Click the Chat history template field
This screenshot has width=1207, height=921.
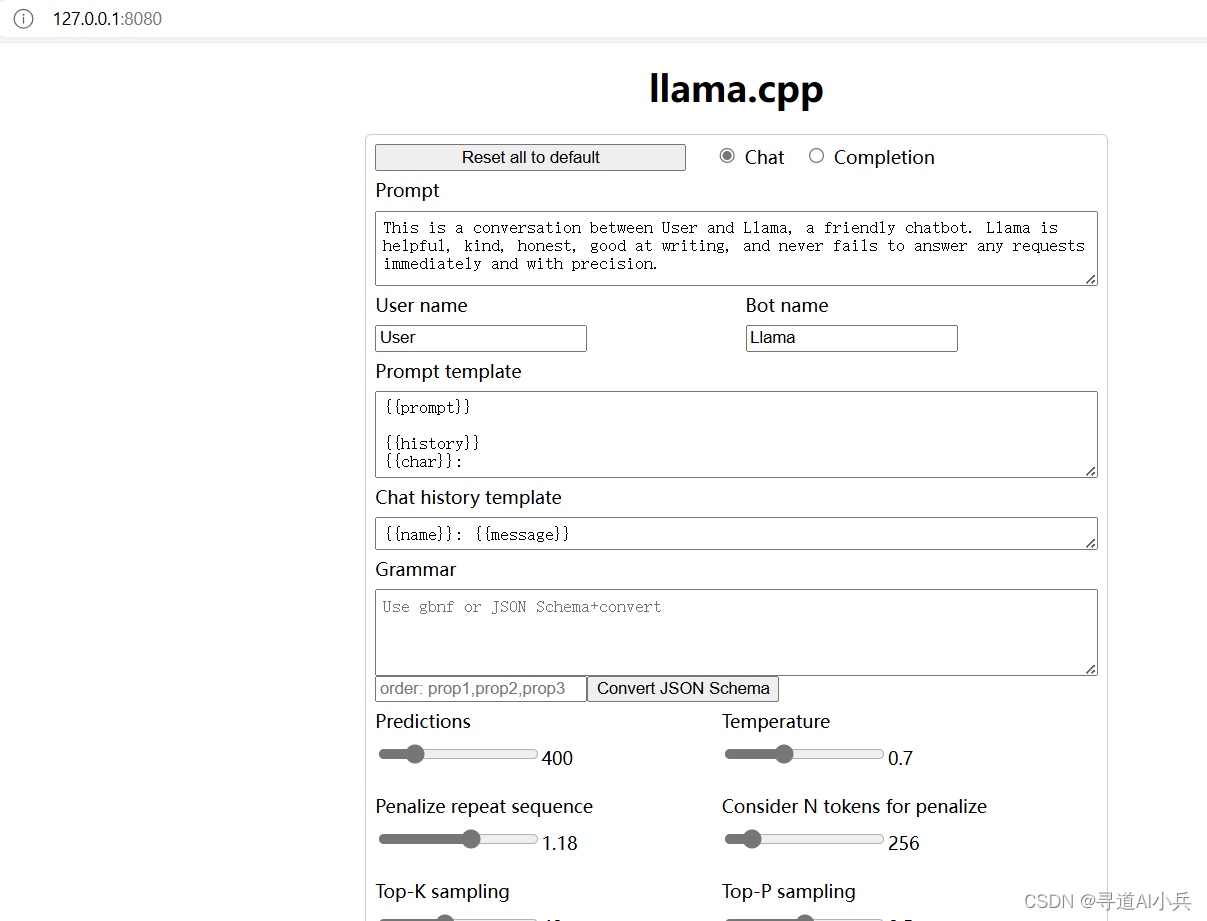pyautogui.click(x=736, y=534)
